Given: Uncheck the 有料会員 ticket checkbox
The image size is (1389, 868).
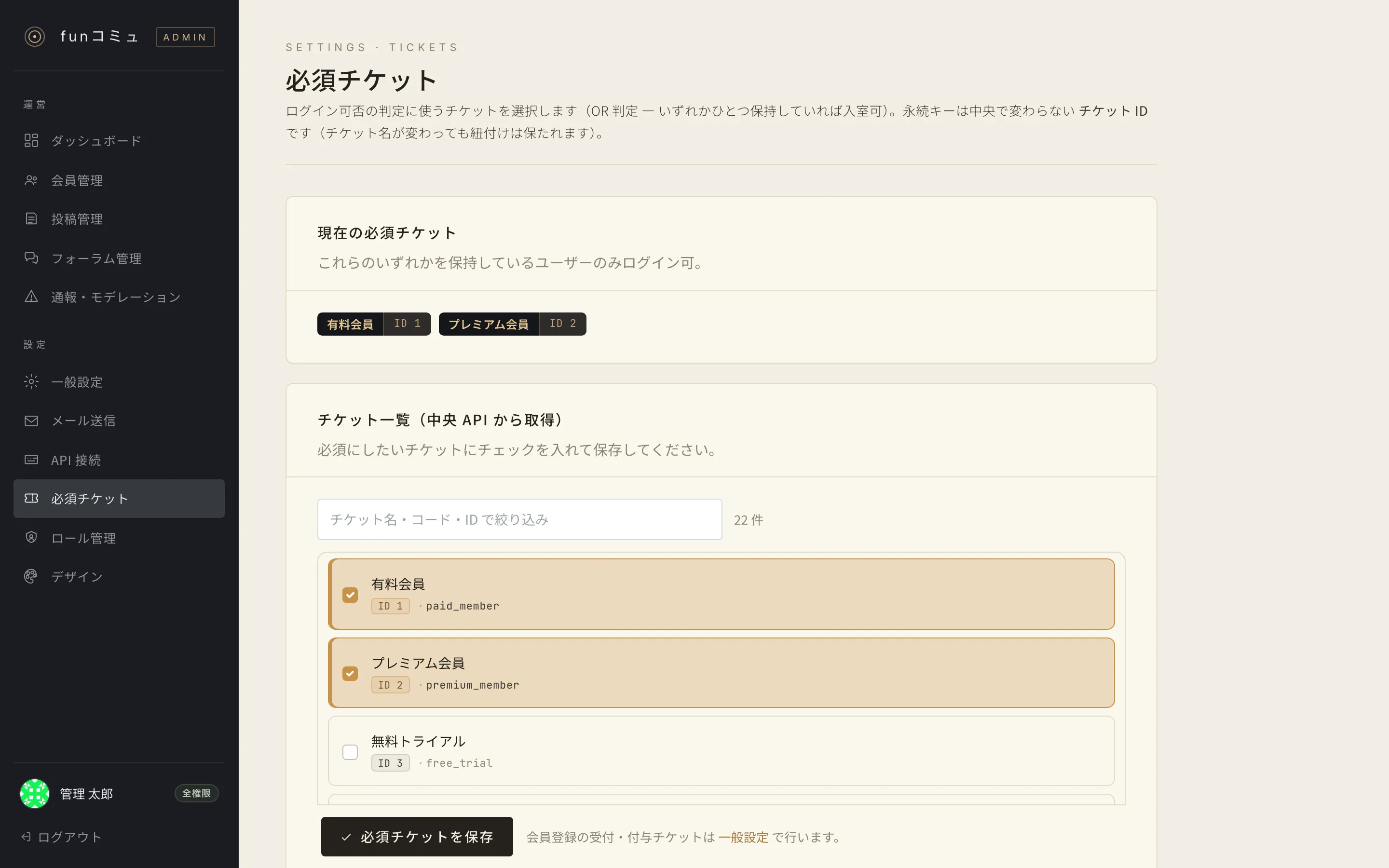Looking at the screenshot, I should click(x=350, y=595).
